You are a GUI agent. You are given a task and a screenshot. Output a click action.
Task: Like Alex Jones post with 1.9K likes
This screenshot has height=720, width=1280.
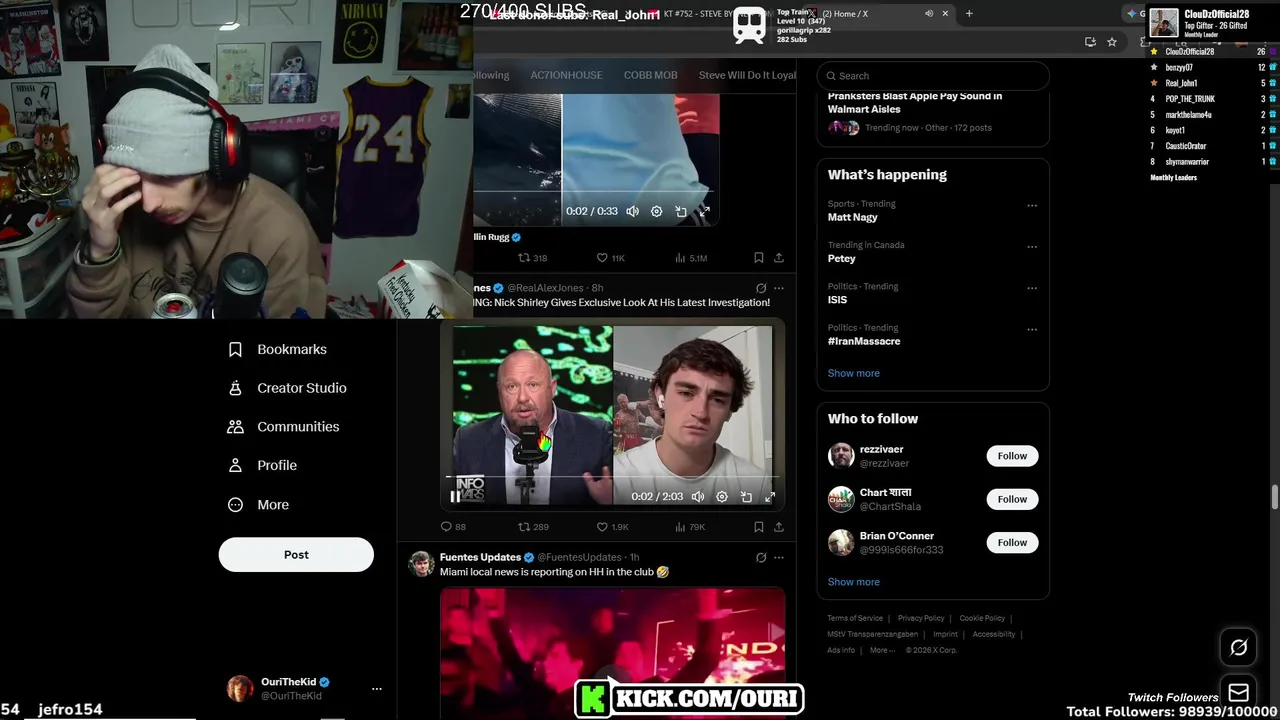click(612, 527)
